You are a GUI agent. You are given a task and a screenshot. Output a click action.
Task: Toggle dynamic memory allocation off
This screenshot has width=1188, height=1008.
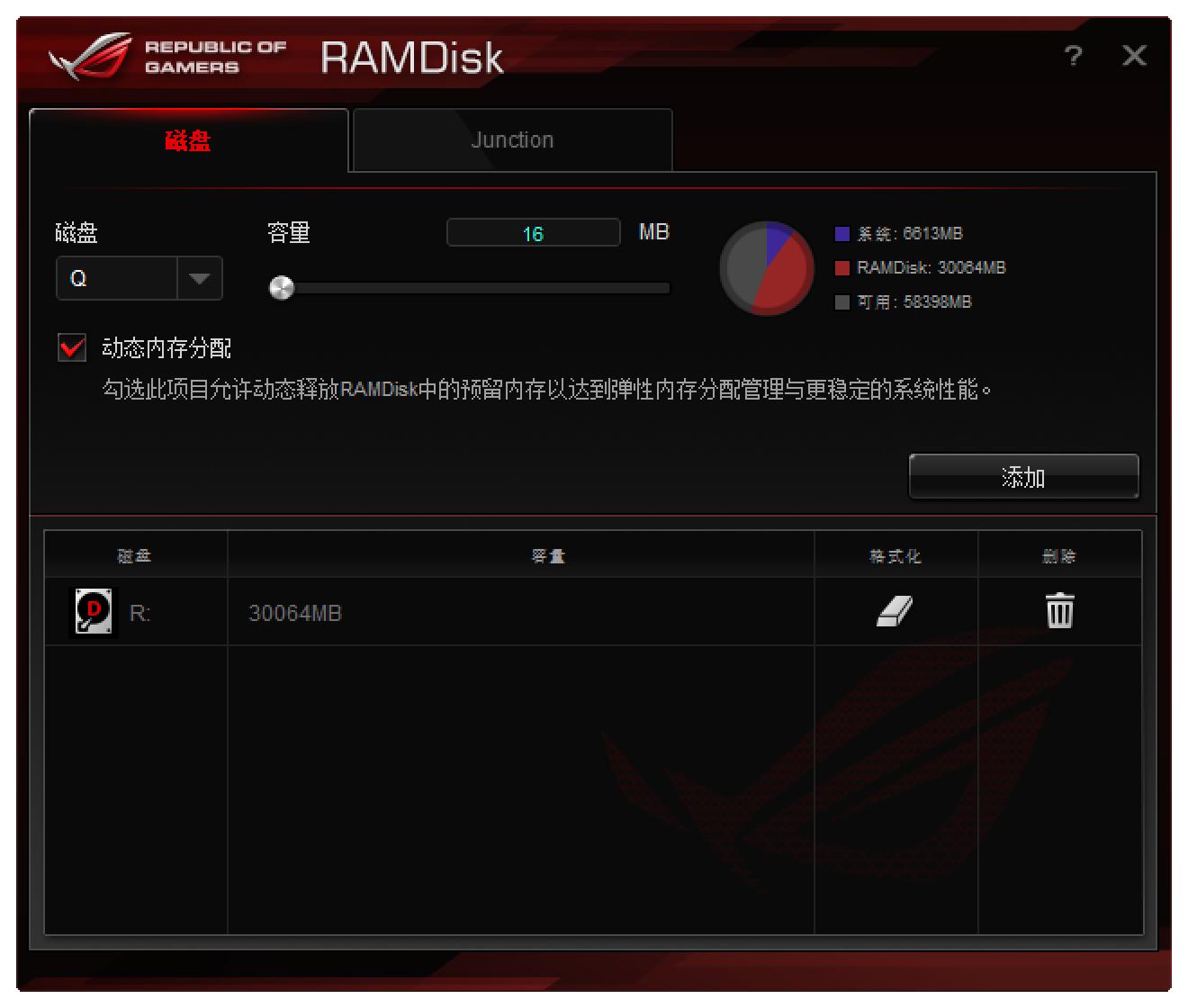coord(71,348)
